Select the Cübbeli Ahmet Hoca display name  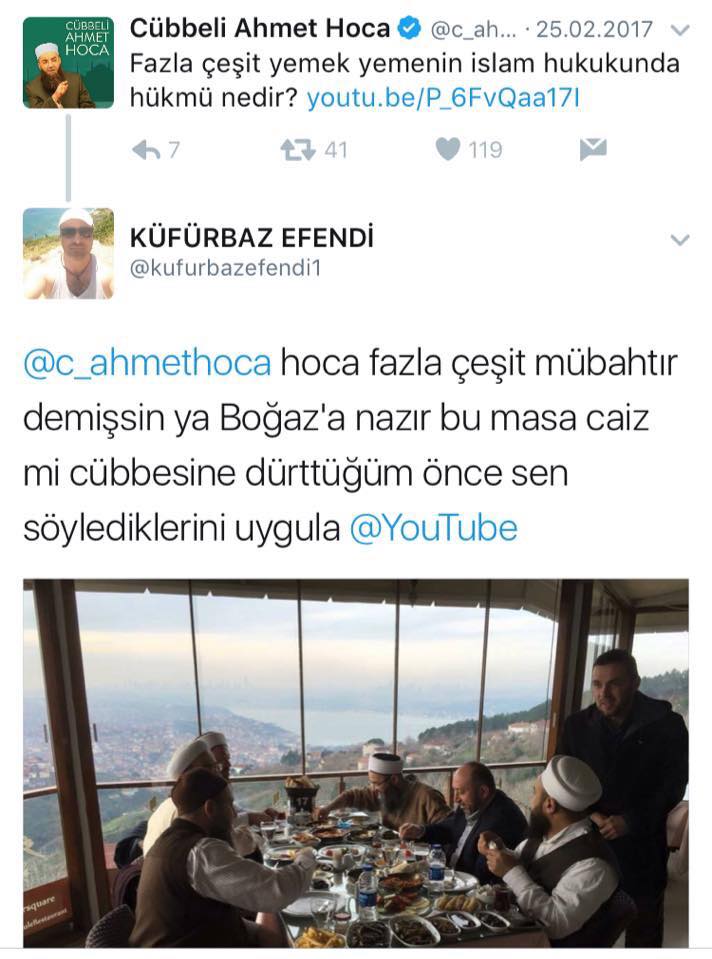point(260,28)
